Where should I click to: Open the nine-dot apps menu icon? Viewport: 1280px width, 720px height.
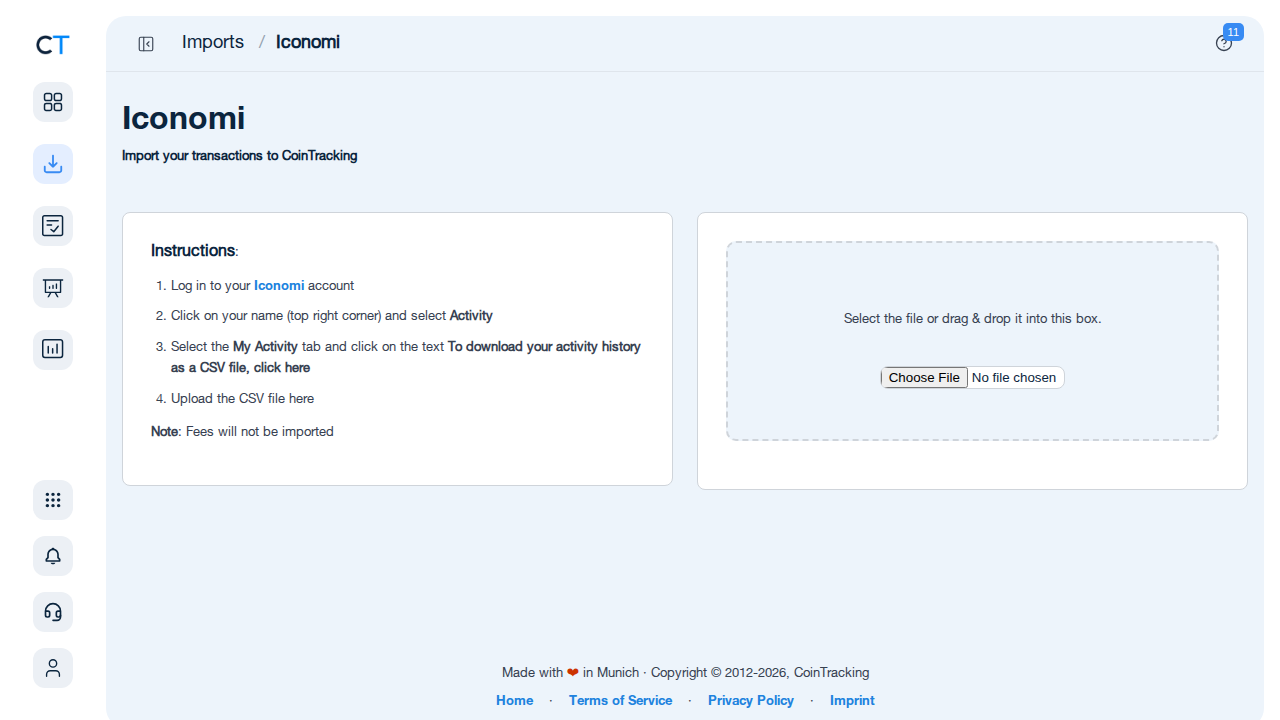(53, 500)
